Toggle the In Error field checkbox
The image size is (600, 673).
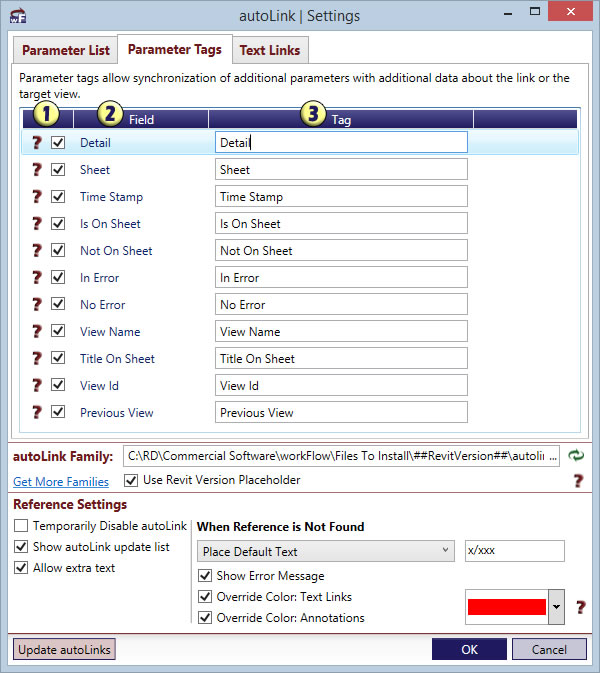click(x=58, y=278)
